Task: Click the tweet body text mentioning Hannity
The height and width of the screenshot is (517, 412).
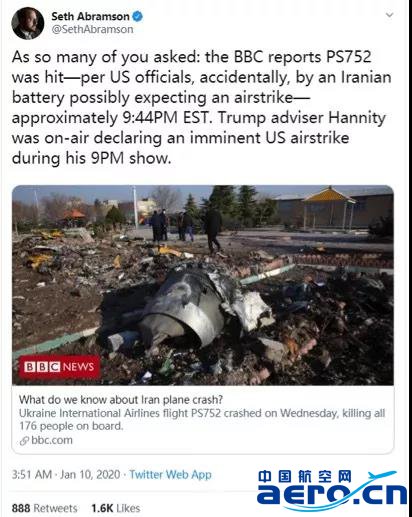Action: click(202, 107)
